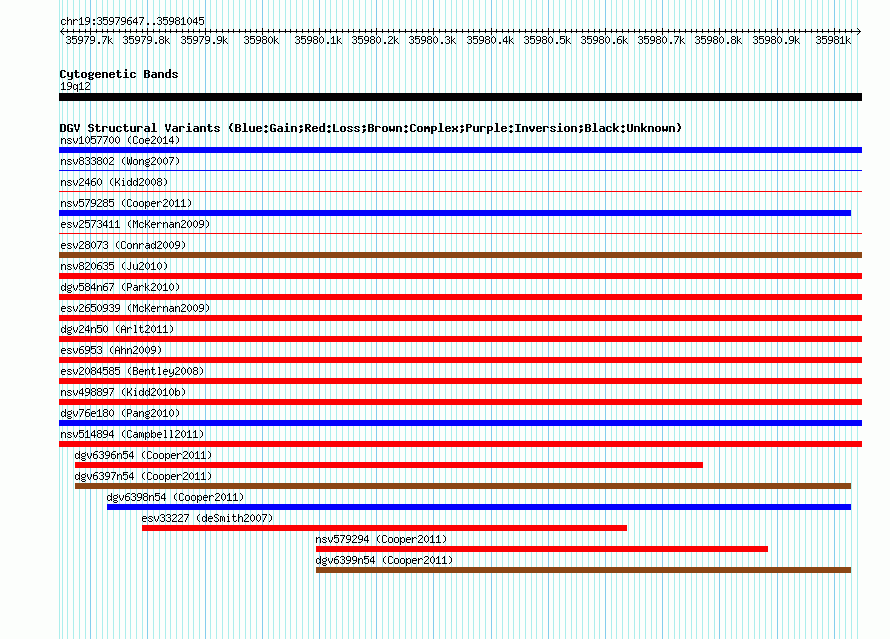Select the 19q12 band label

click(75, 86)
